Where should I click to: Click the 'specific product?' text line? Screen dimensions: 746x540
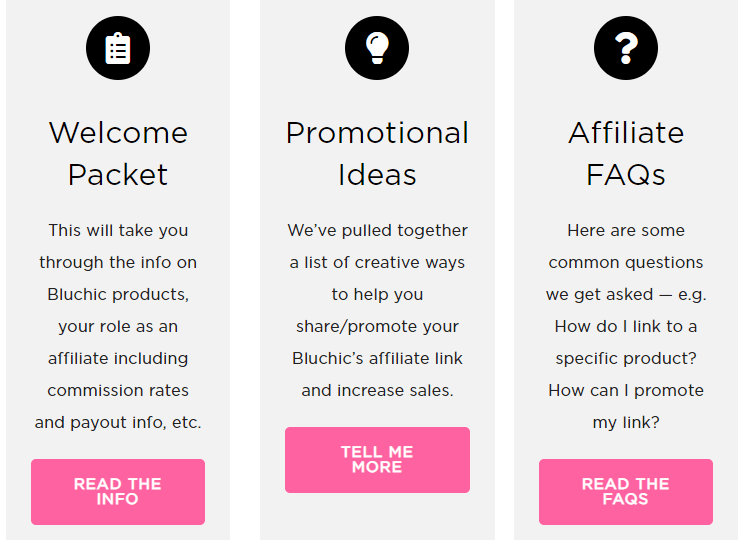click(x=626, y=358)
